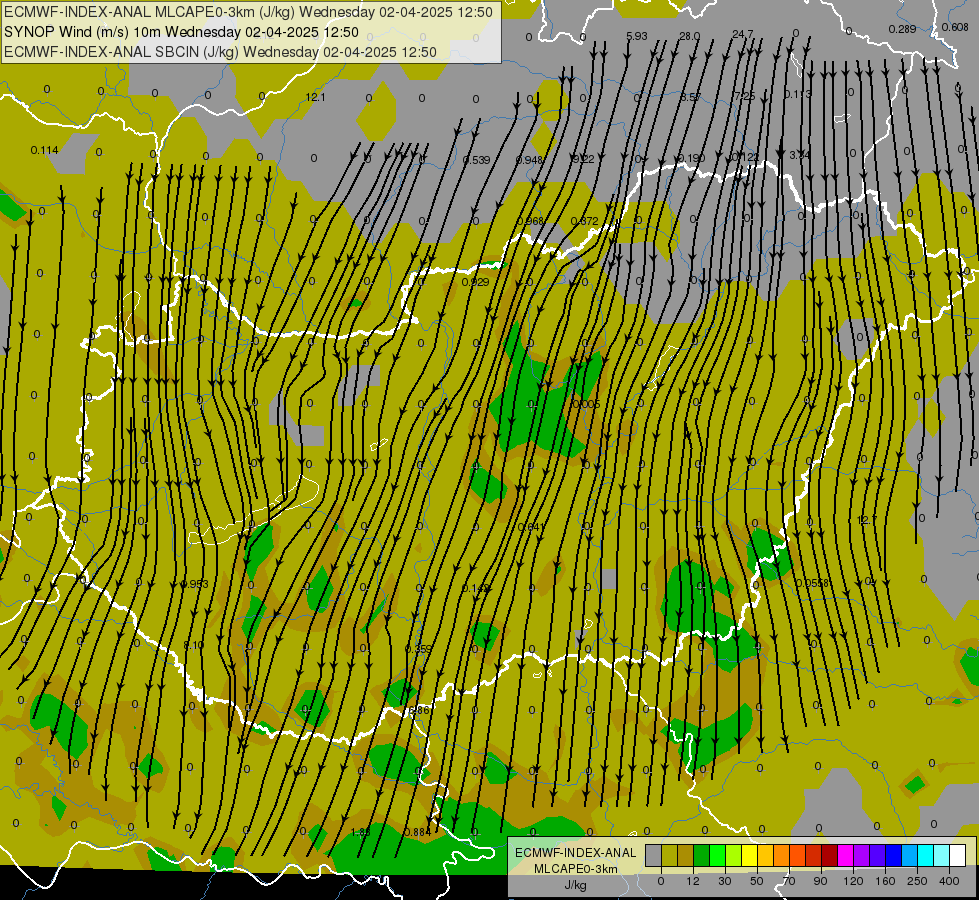This screenshot has height=900, width=979.
Task: Pick the bright green legend swatch before 30
Action: click(717, 856)
